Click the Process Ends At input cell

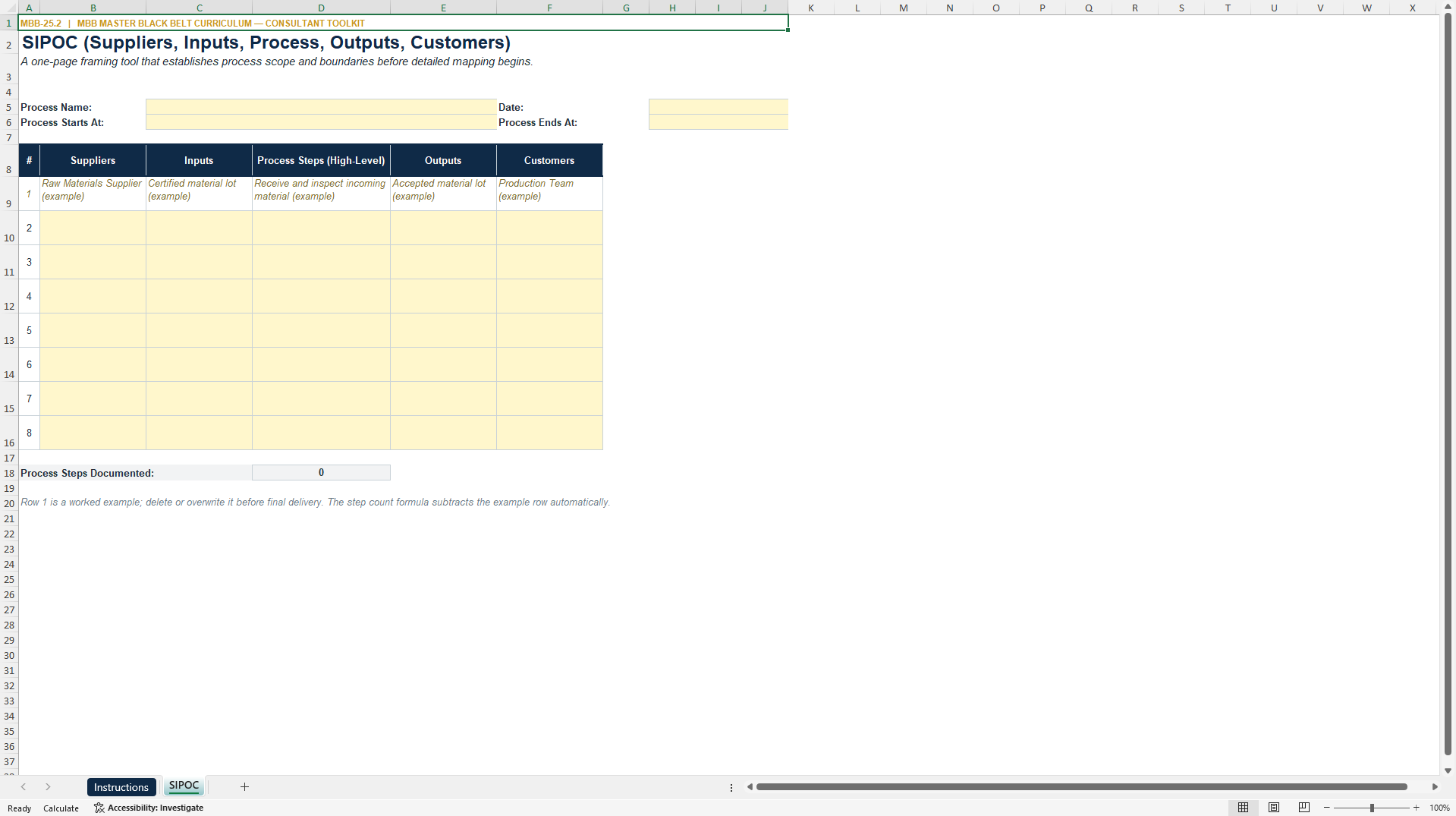[x=719, y=122]
